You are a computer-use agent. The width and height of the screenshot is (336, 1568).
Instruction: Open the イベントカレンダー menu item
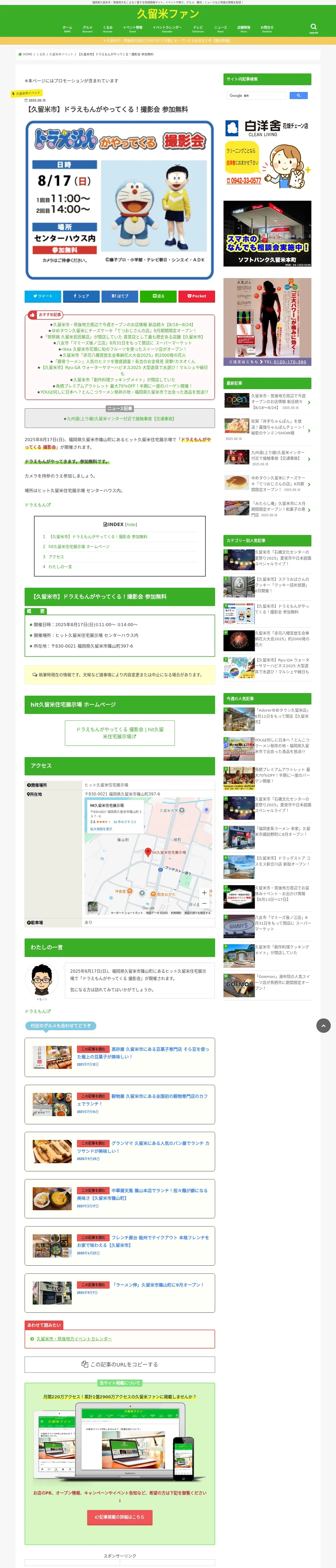167,28
